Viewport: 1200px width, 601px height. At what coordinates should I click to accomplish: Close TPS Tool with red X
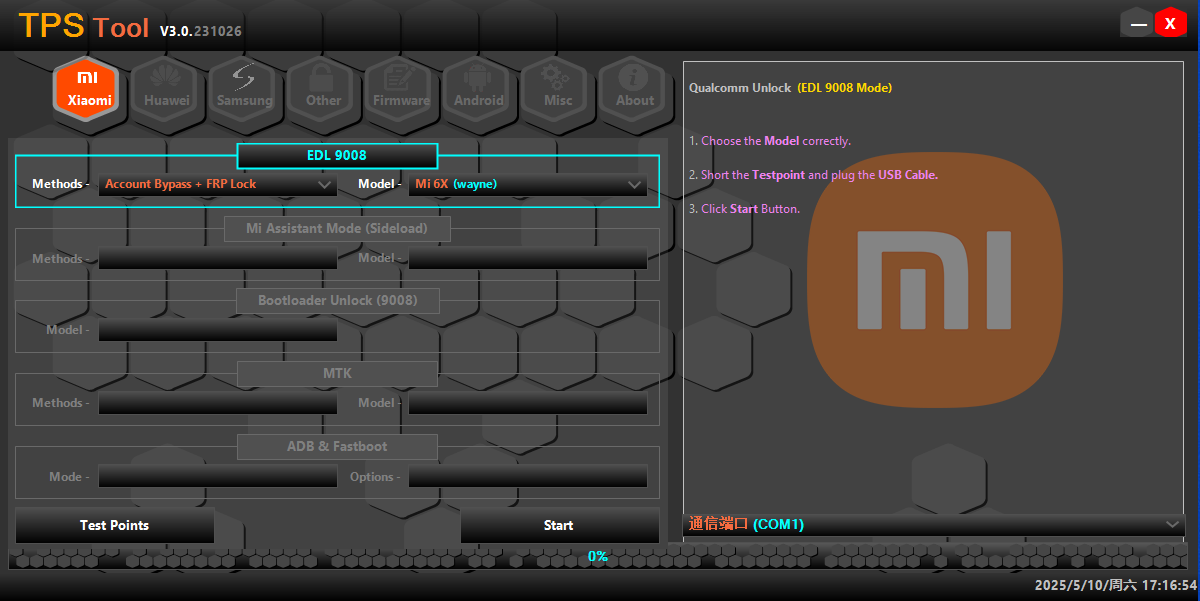coord(1169,23)
